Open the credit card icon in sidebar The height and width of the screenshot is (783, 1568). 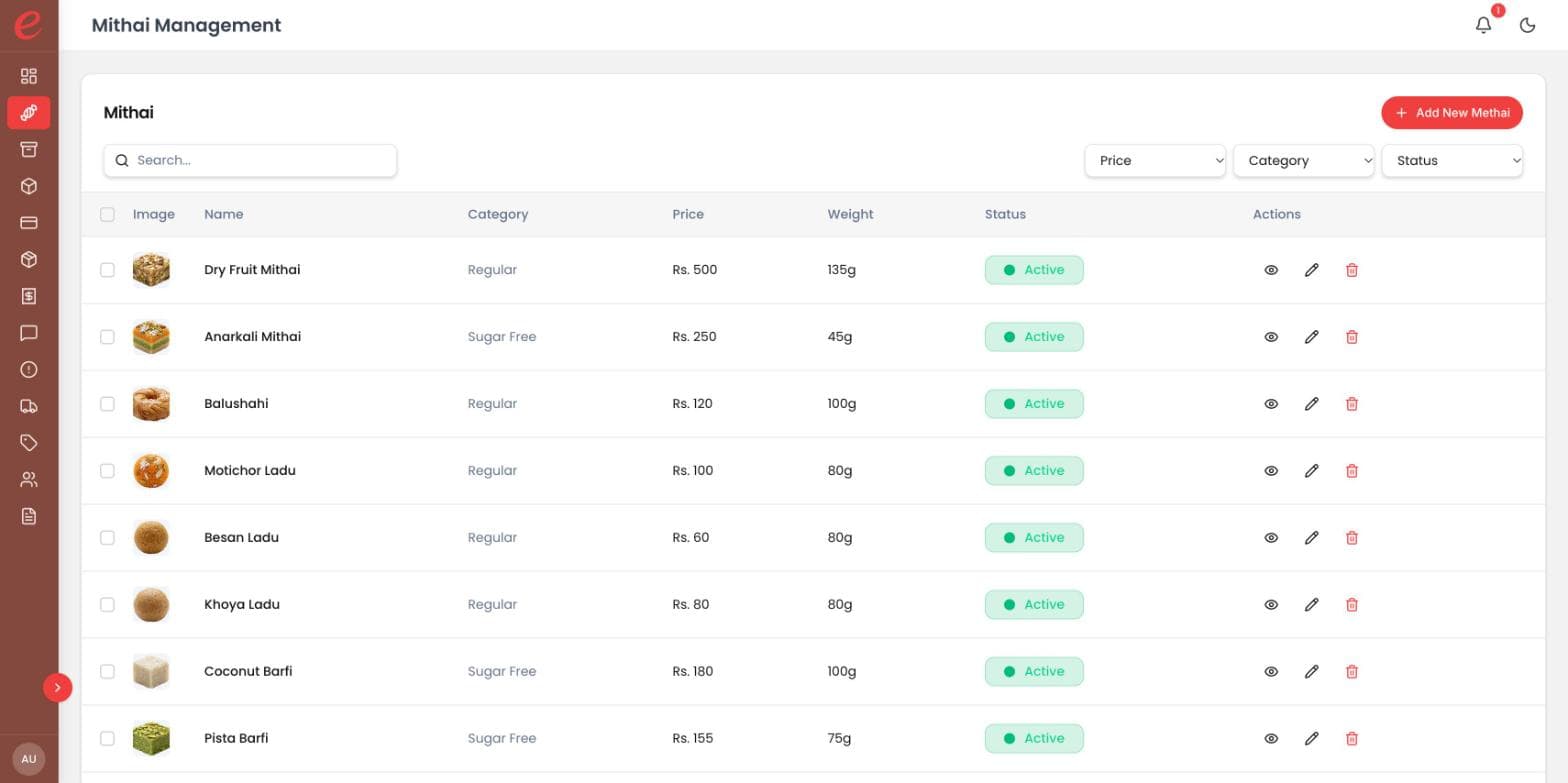click(x=29, y=223)
